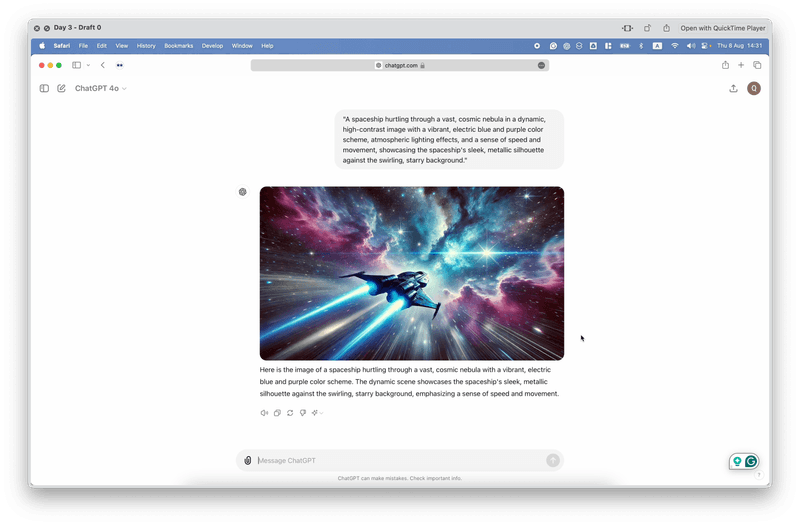Open the Wi-Fi menu bar status

674,46
